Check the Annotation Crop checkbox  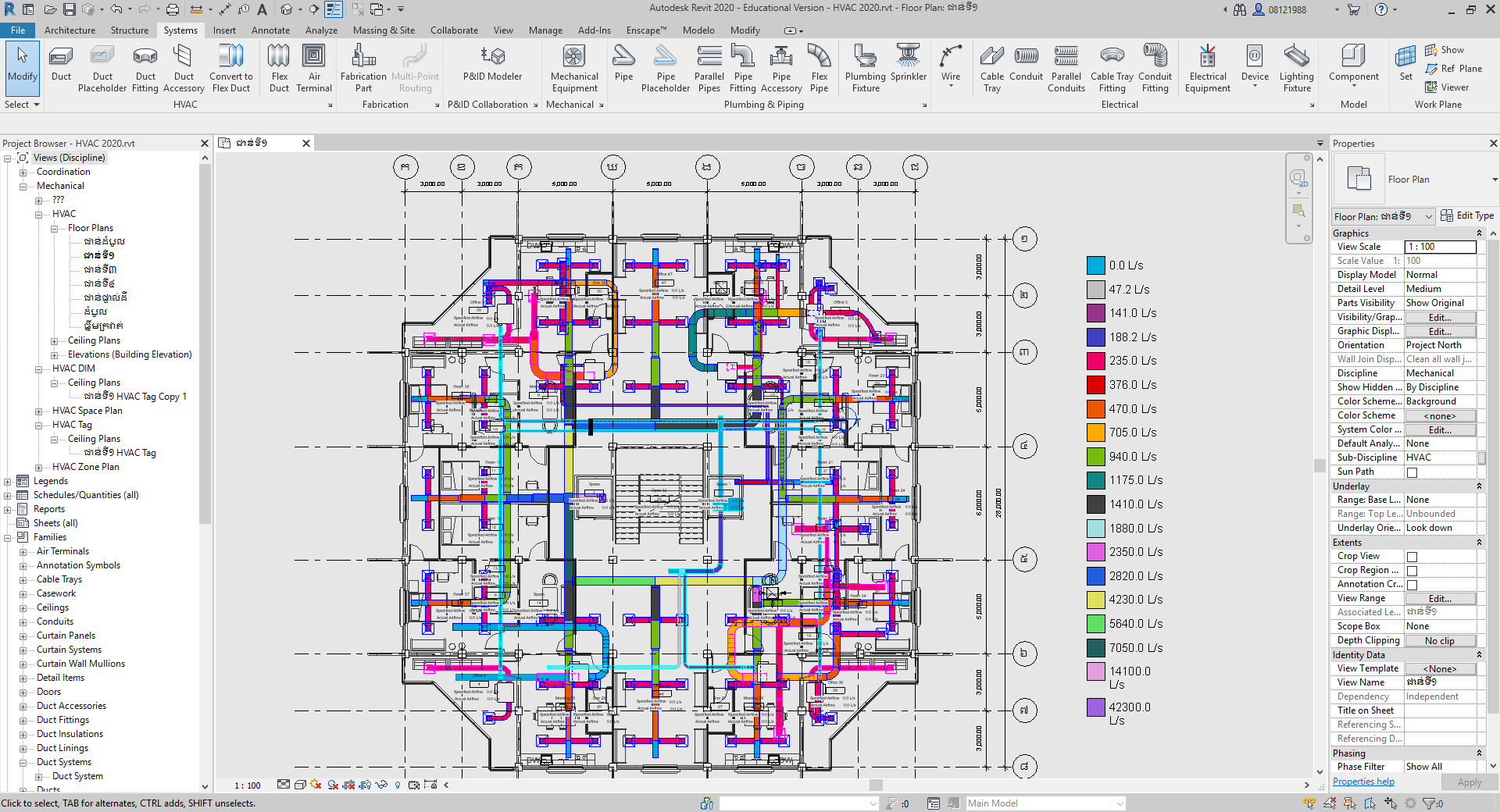[x=1412, y=585]
